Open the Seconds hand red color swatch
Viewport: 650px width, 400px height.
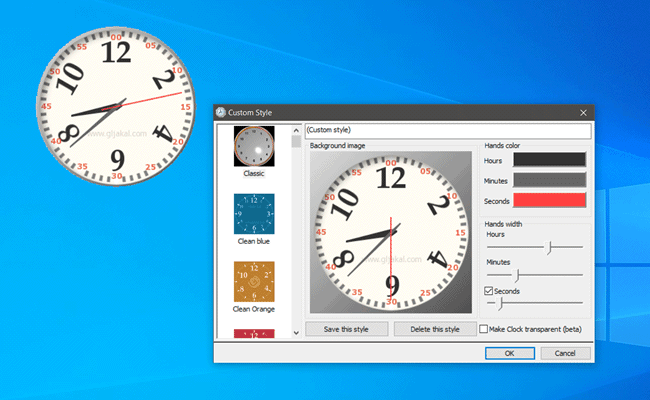(549, 200)
